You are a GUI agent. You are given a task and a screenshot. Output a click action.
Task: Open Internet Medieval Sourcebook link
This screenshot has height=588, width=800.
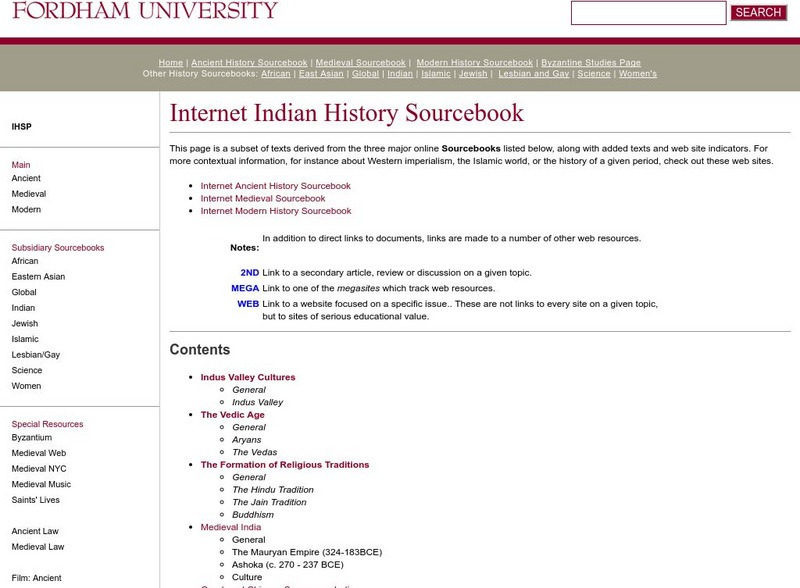263,199
